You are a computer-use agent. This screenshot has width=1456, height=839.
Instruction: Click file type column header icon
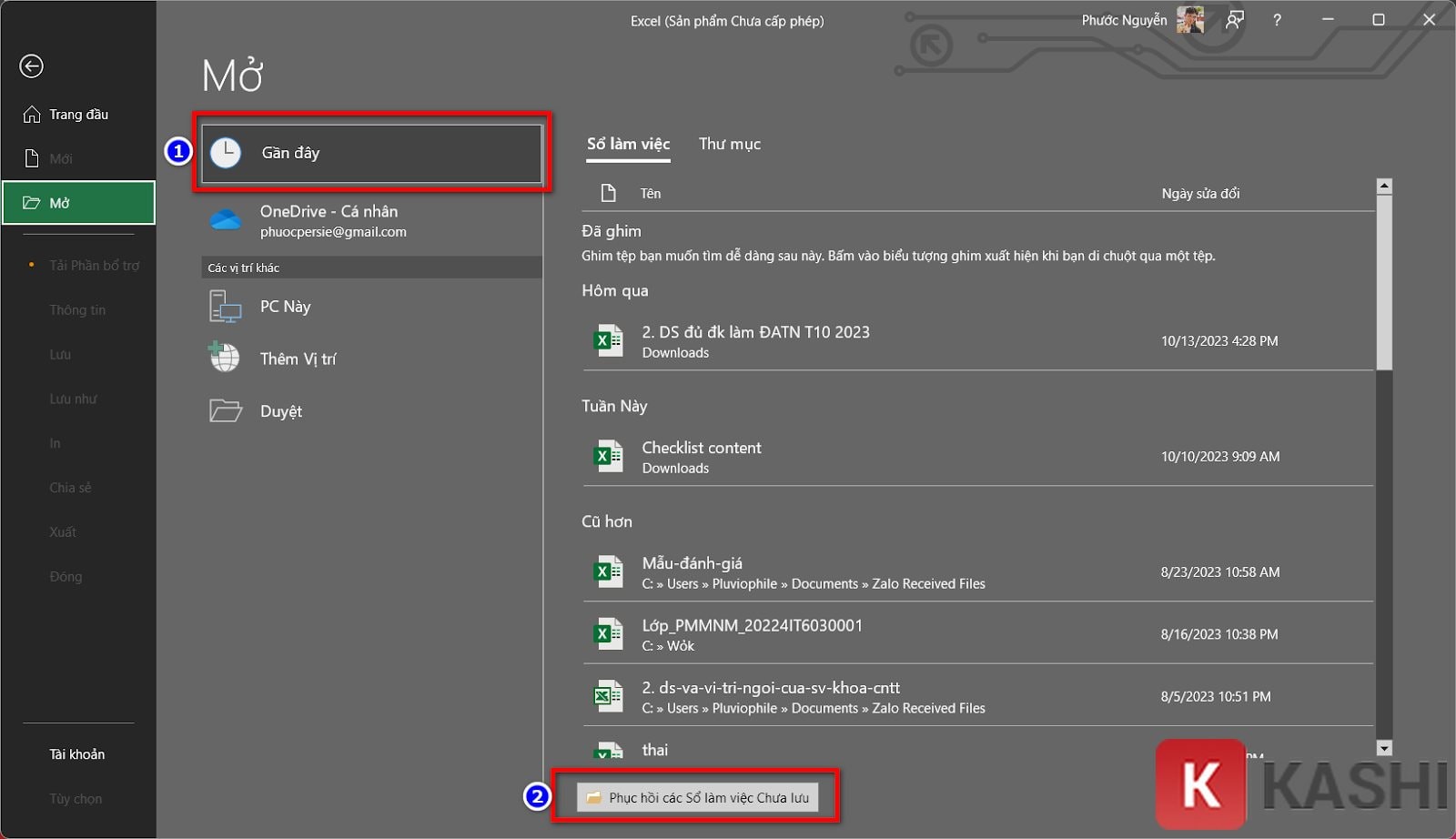point(609,193)
